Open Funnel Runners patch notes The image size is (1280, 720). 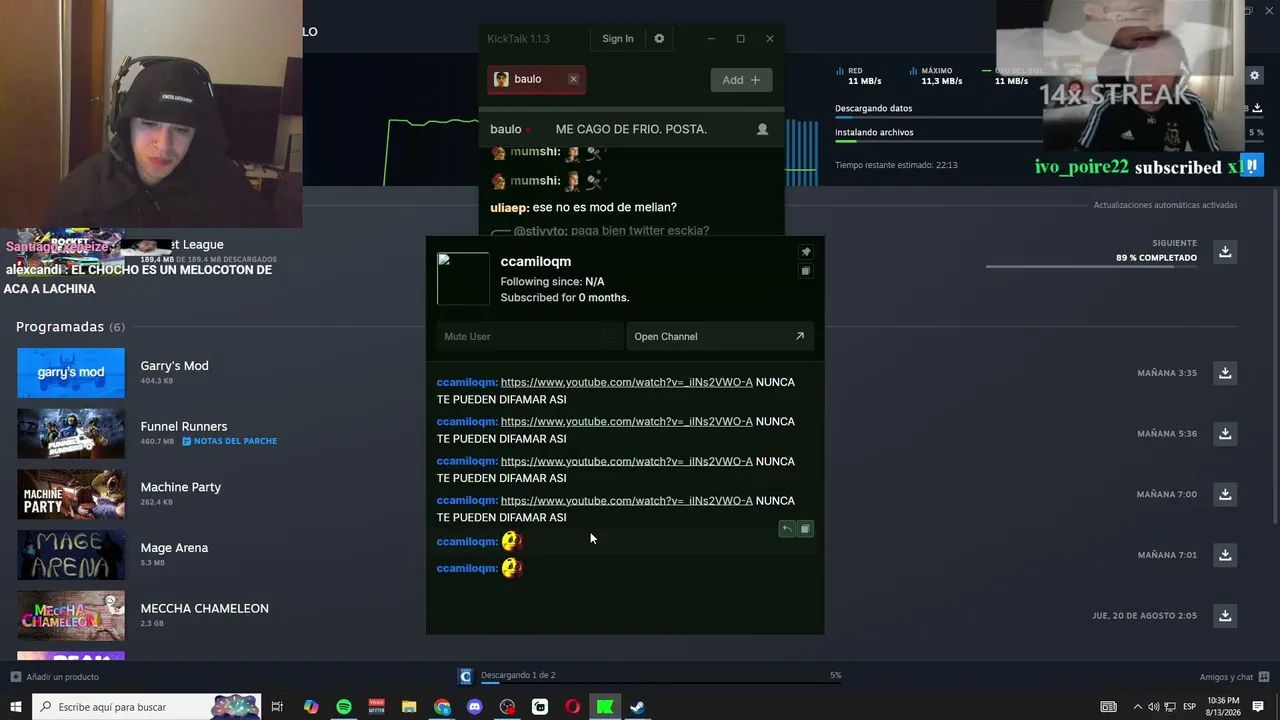229,441
